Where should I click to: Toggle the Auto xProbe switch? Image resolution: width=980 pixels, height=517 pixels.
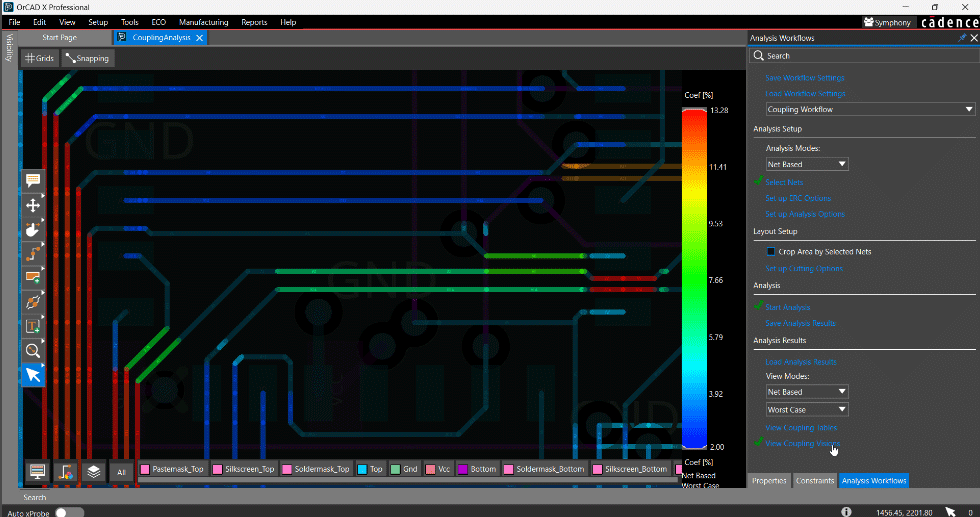69,511
